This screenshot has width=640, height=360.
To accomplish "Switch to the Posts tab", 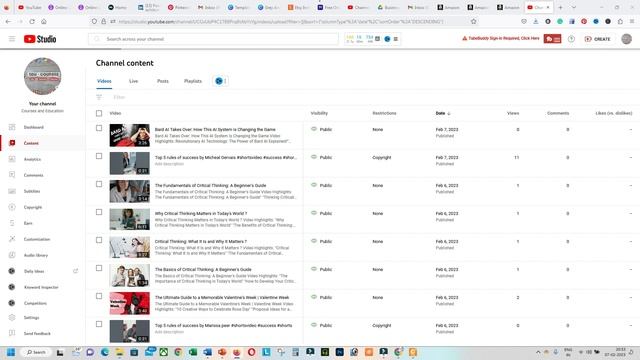I will tap(163, 81).
